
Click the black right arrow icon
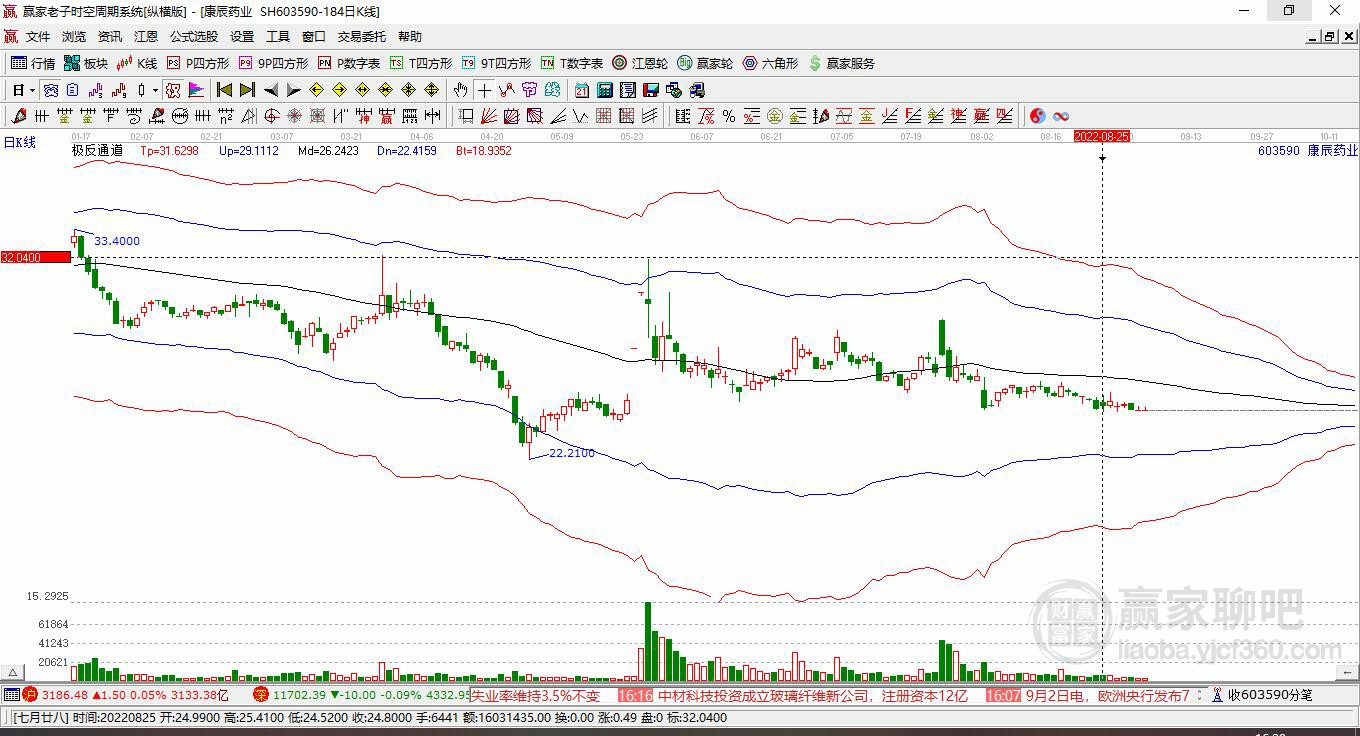point(294,90)
